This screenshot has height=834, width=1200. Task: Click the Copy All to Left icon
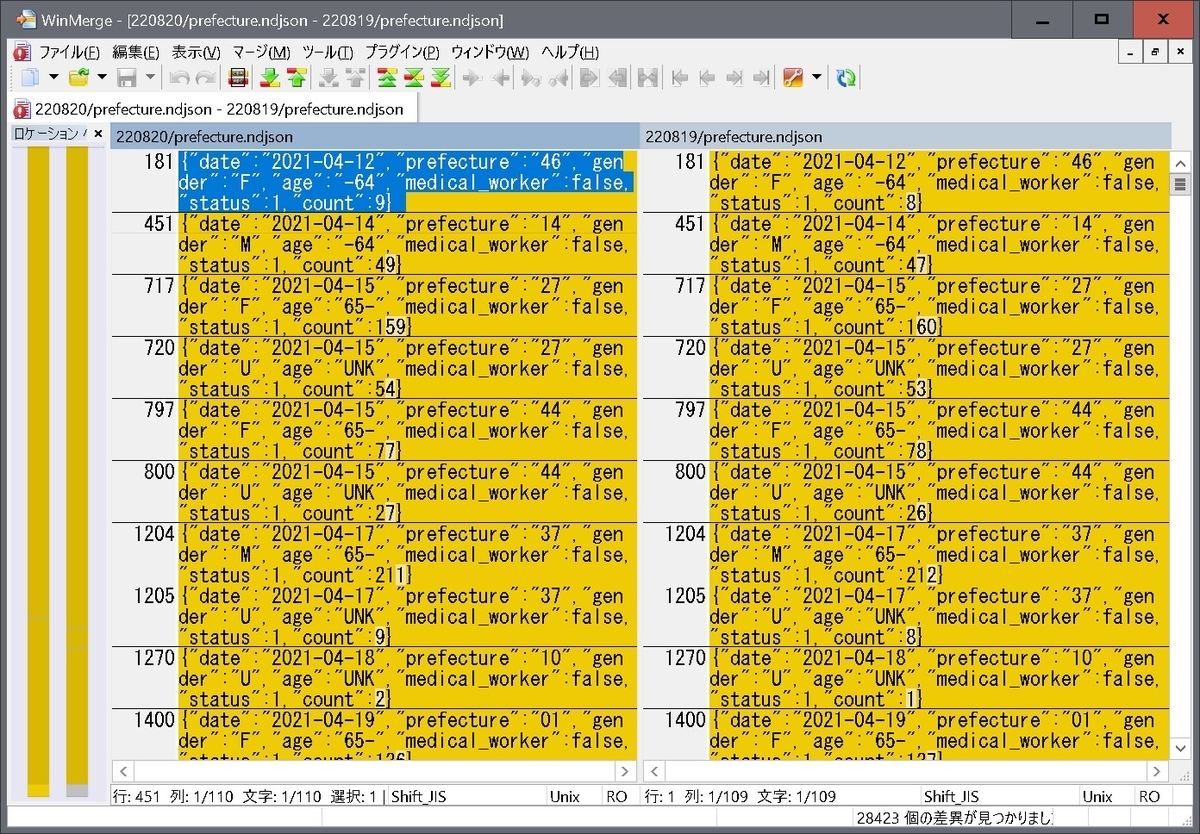(617, 77)
